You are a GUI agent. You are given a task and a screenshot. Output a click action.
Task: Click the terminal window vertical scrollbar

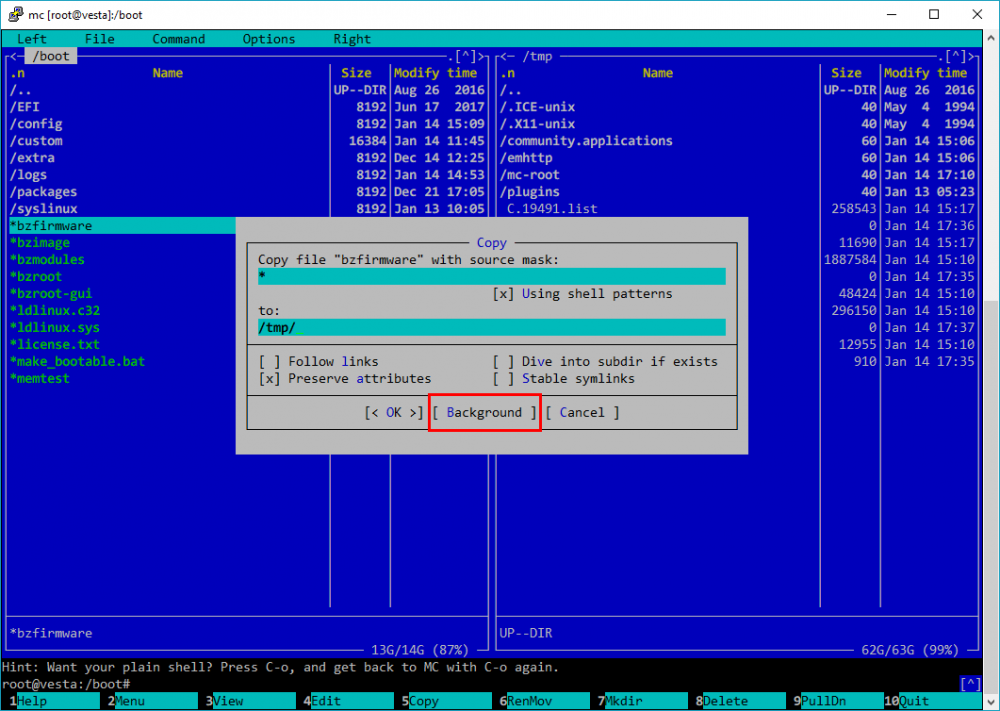tap(992, 368)
